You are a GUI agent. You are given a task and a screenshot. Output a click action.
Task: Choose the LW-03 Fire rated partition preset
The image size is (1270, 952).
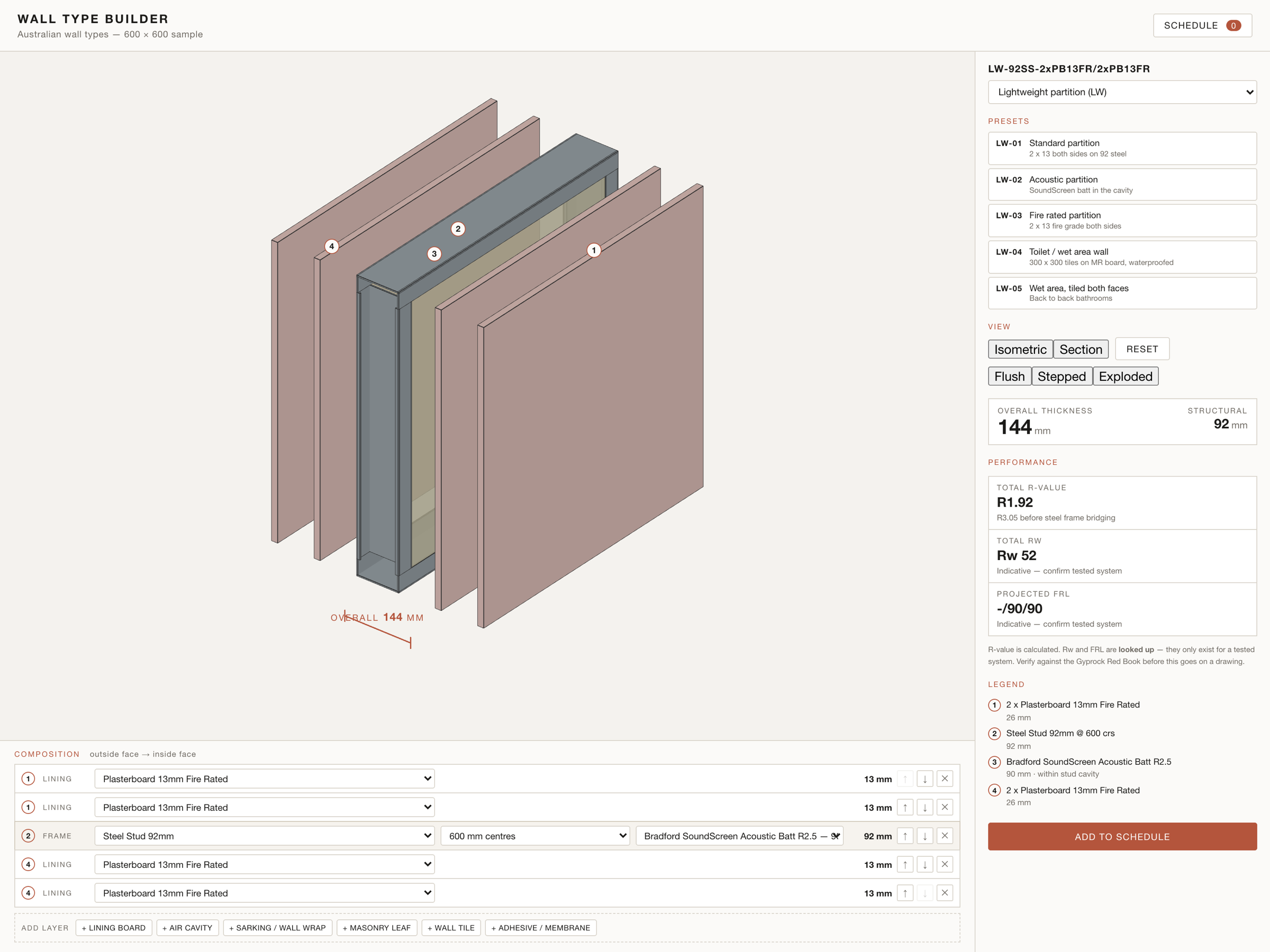[1122, 221]
